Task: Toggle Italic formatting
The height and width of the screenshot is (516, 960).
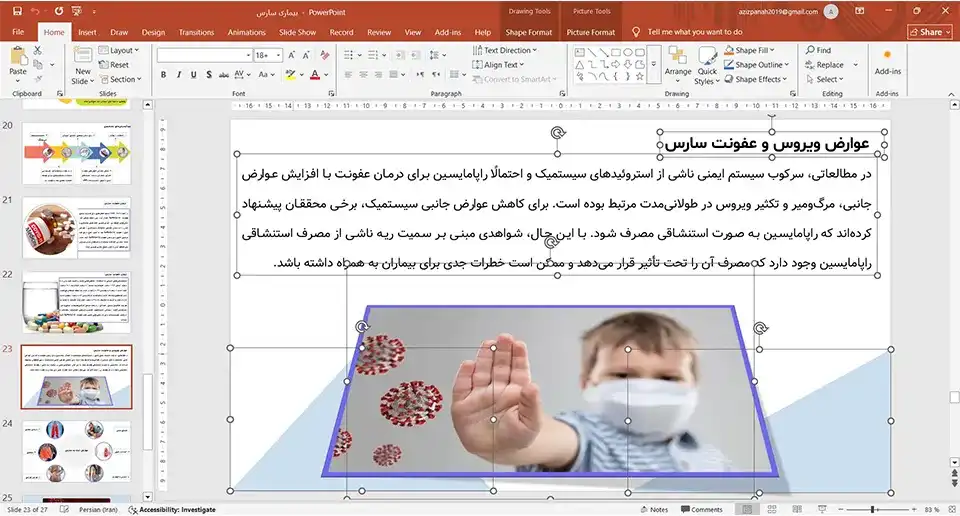Action: (x=178, y=75)
